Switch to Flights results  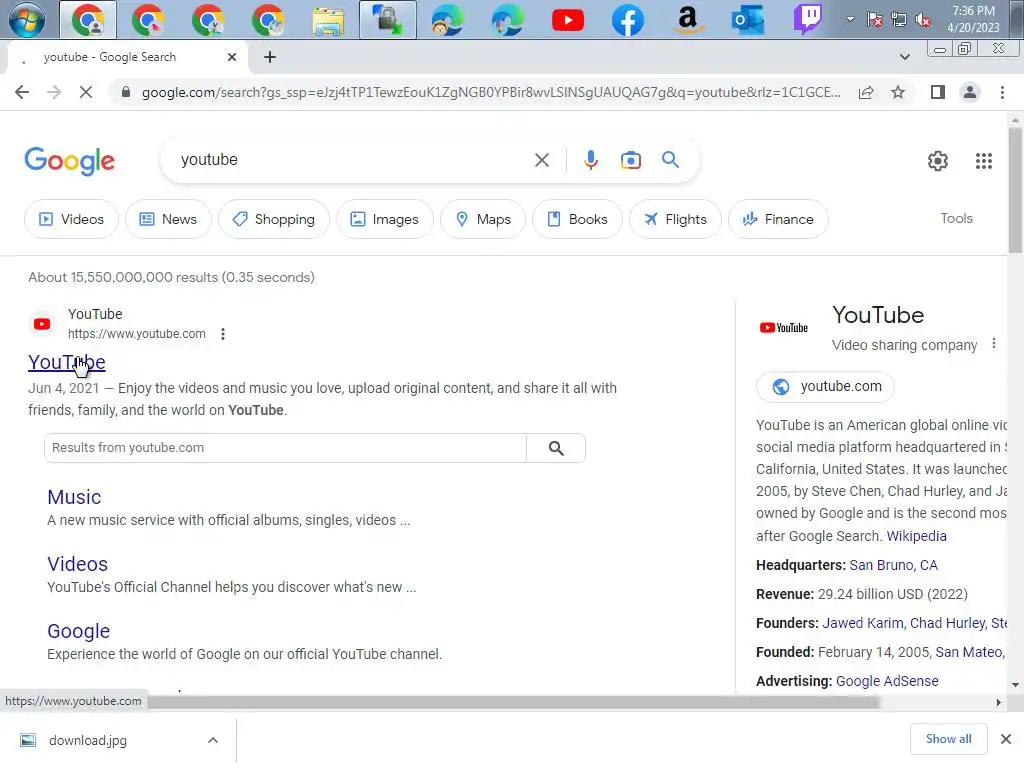click(675, 219)
